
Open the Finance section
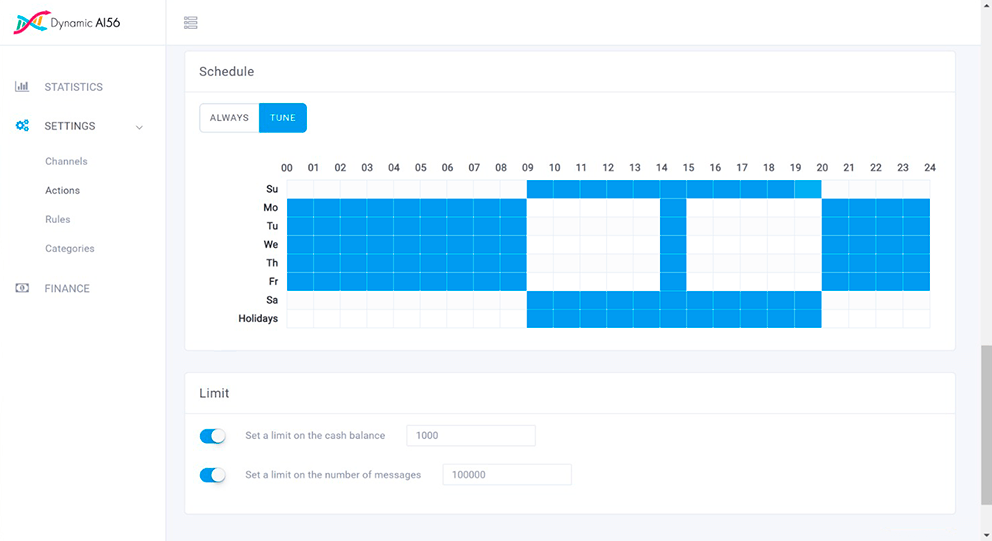tap(67, 288)
